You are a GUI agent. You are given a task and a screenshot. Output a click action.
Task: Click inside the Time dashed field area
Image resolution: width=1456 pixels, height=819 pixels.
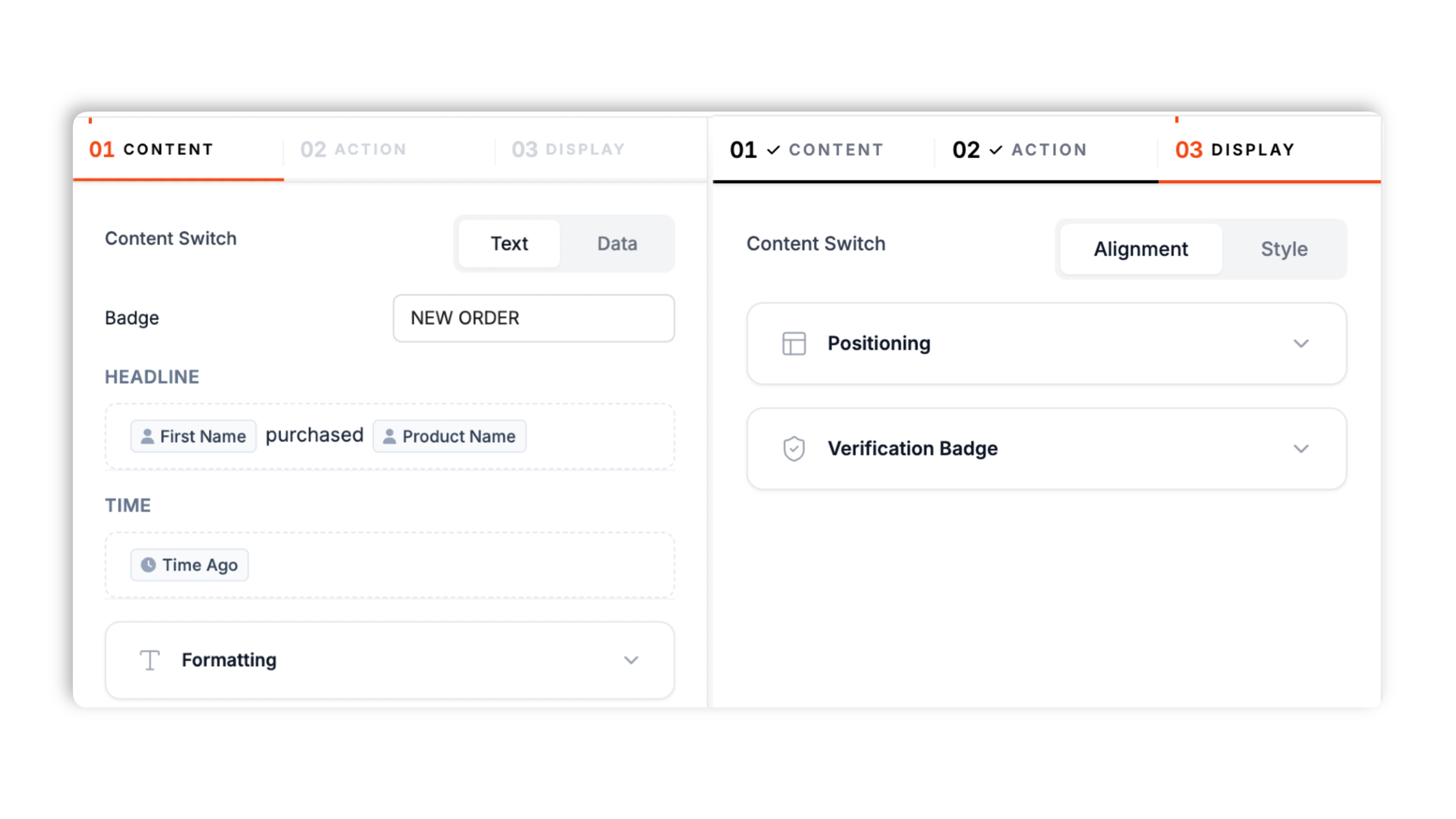click(x=389, y=565)
